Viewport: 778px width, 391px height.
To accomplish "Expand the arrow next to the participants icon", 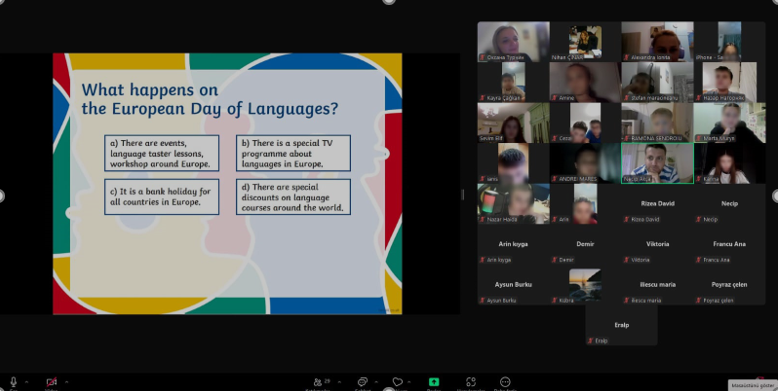I will [x=339, y=382].
